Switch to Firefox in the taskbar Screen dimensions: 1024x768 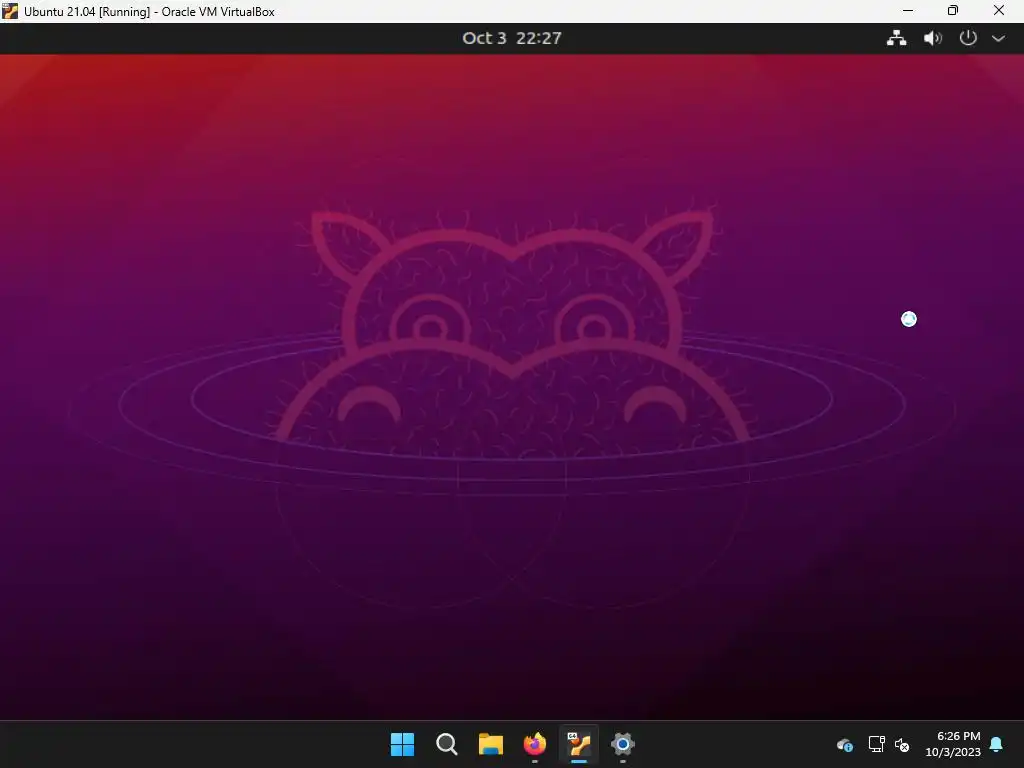[535, 744]
